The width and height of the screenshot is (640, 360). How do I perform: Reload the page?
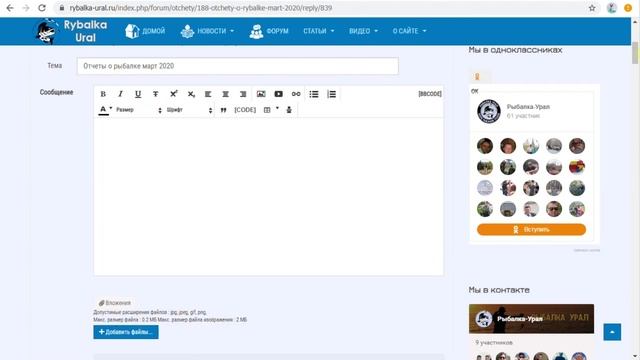(x=42, y=8)
